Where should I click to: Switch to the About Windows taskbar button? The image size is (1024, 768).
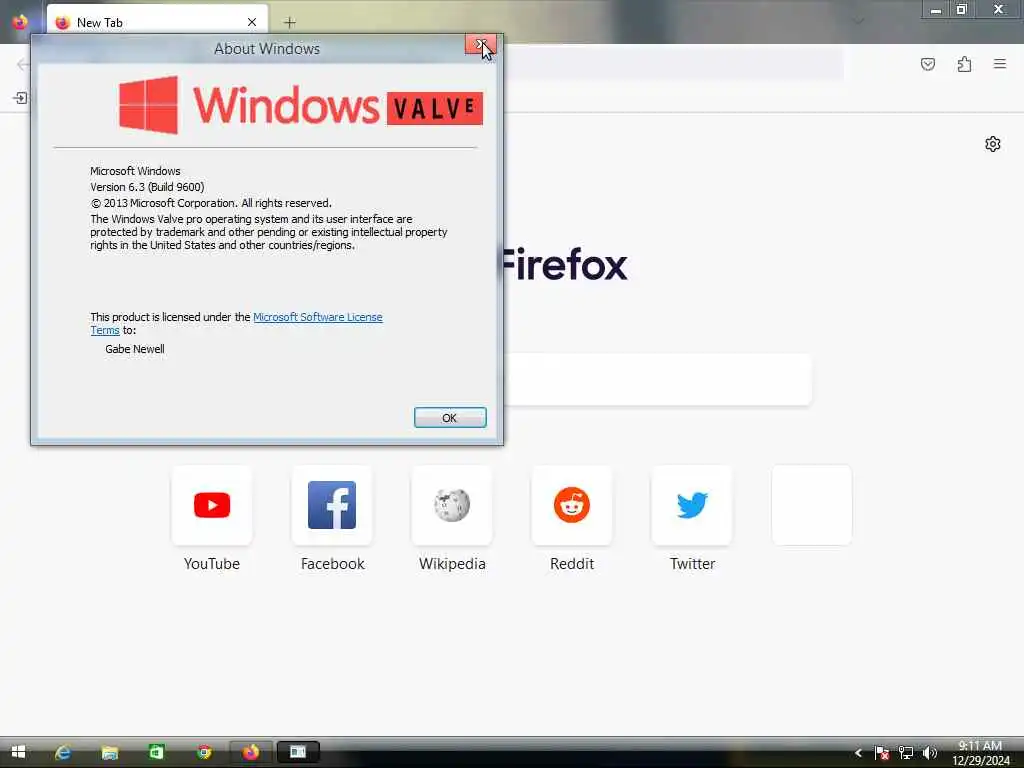298,752
